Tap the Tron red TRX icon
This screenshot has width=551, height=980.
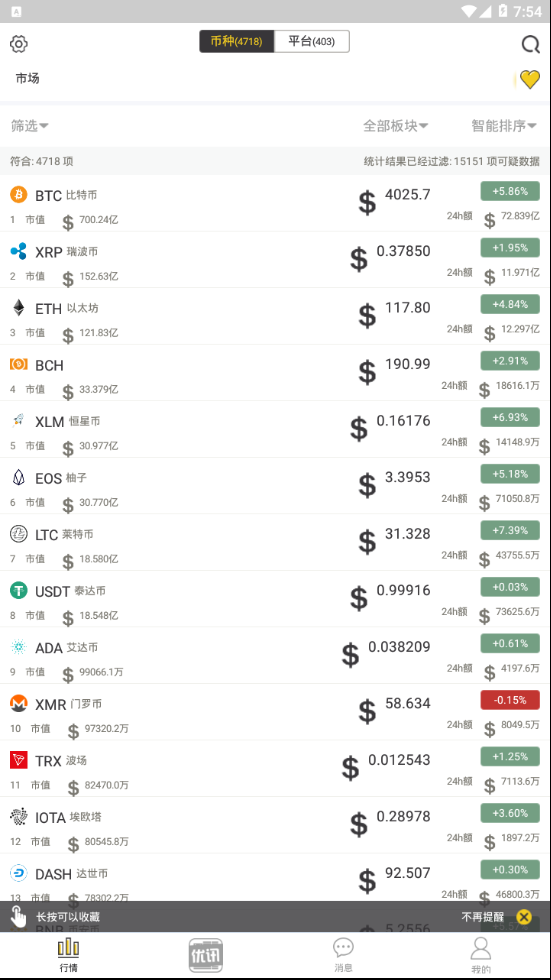click(x=19, y=760)
